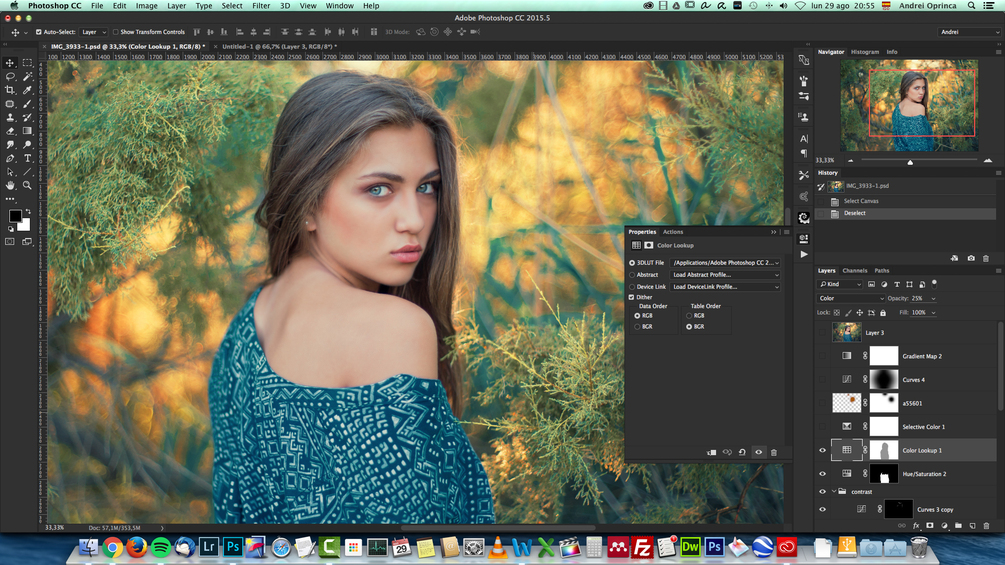Select the Path Selection arrow tool
This screenshot has width=1005, height=565.
click(10, 172)
